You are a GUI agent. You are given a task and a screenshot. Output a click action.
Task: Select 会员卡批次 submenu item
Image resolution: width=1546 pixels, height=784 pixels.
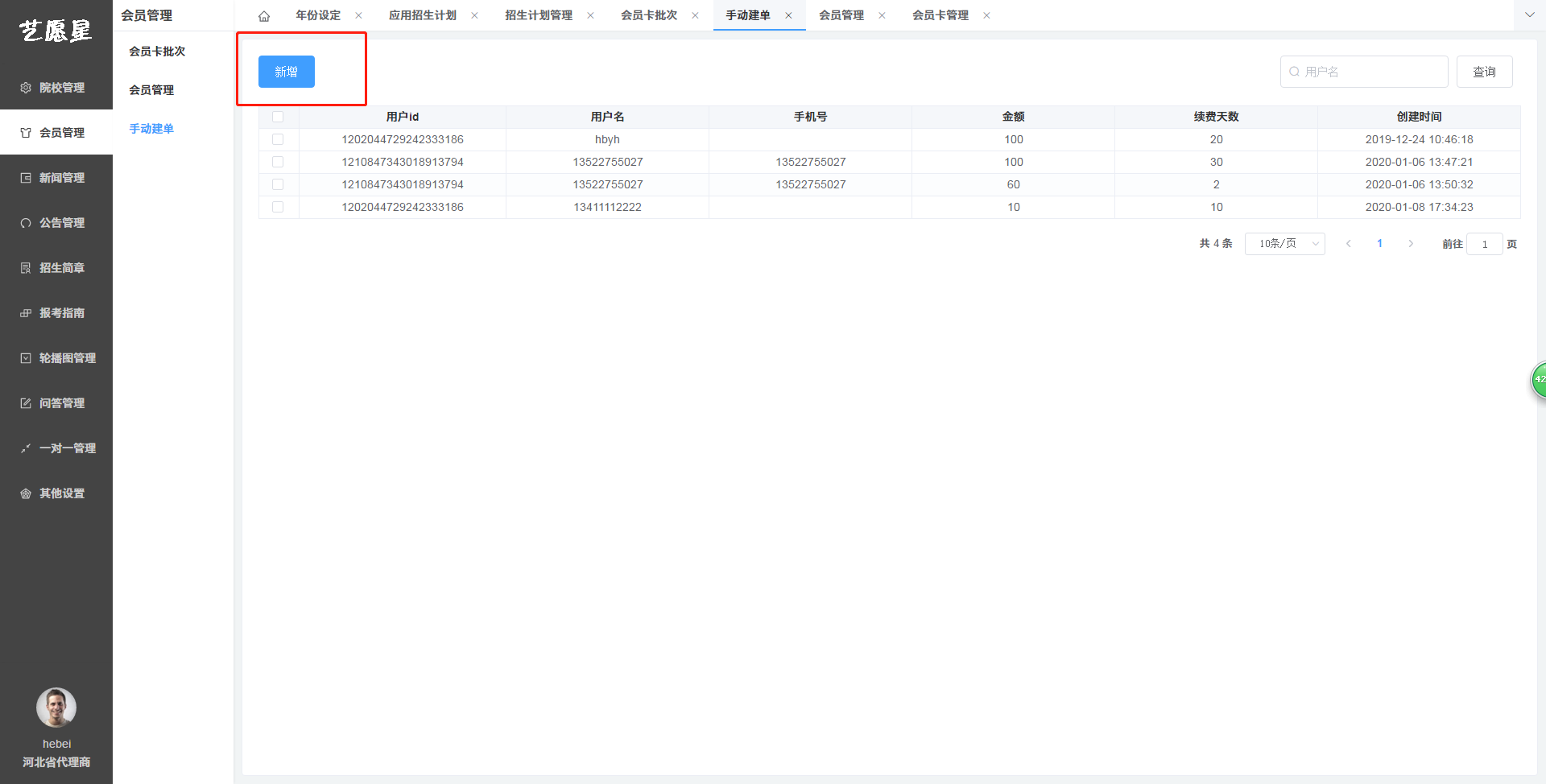157,52
